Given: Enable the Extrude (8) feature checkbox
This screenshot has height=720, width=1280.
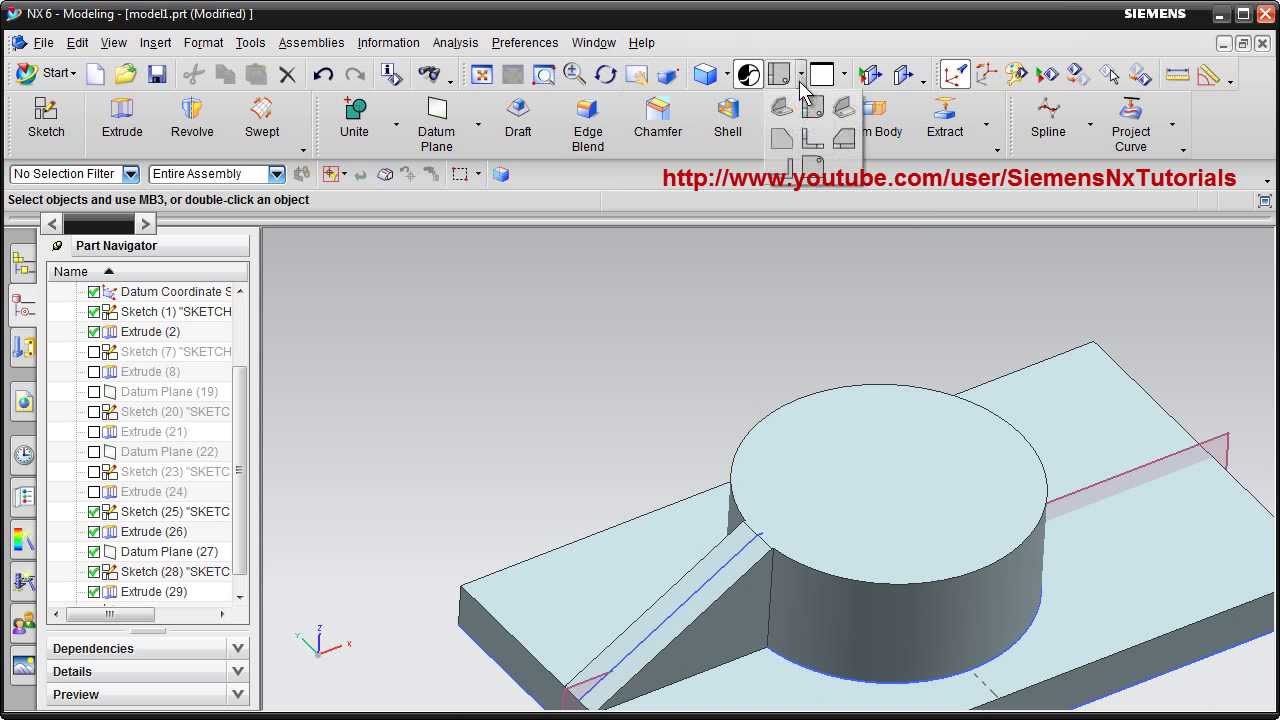Looking at the screenshot, I should (94, 372).
